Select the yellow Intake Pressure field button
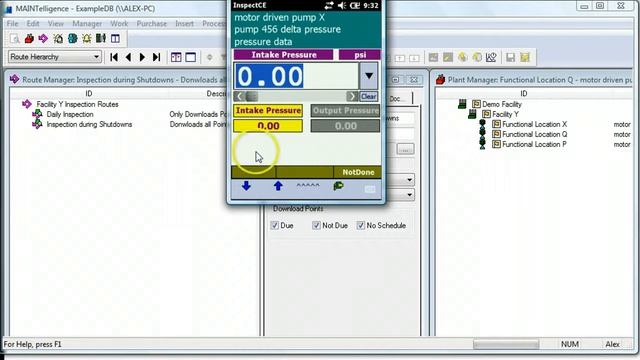The image size is (640, 360). click(x=268, y=111)
